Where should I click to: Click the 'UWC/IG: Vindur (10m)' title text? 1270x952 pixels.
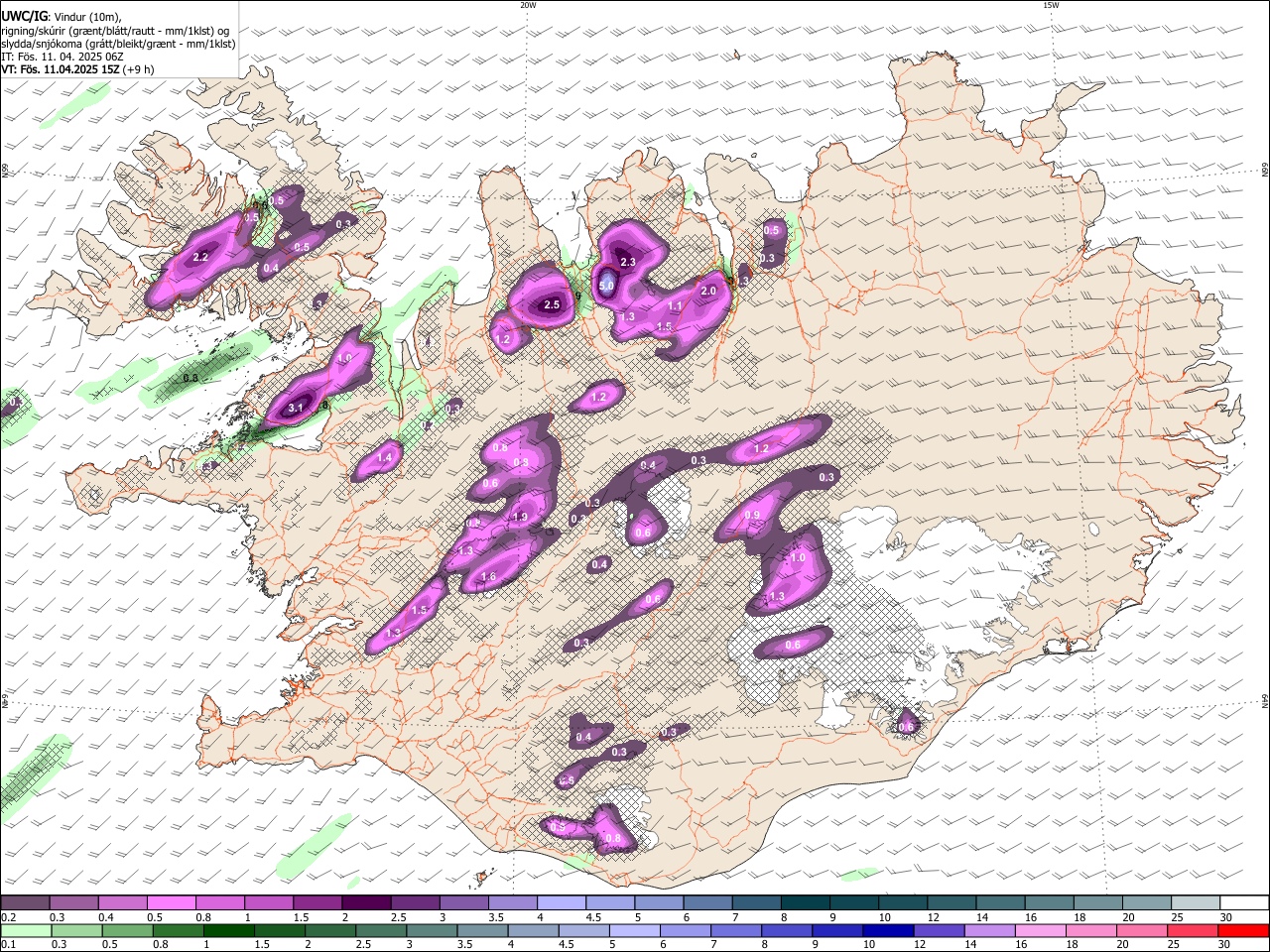point(61,17)
